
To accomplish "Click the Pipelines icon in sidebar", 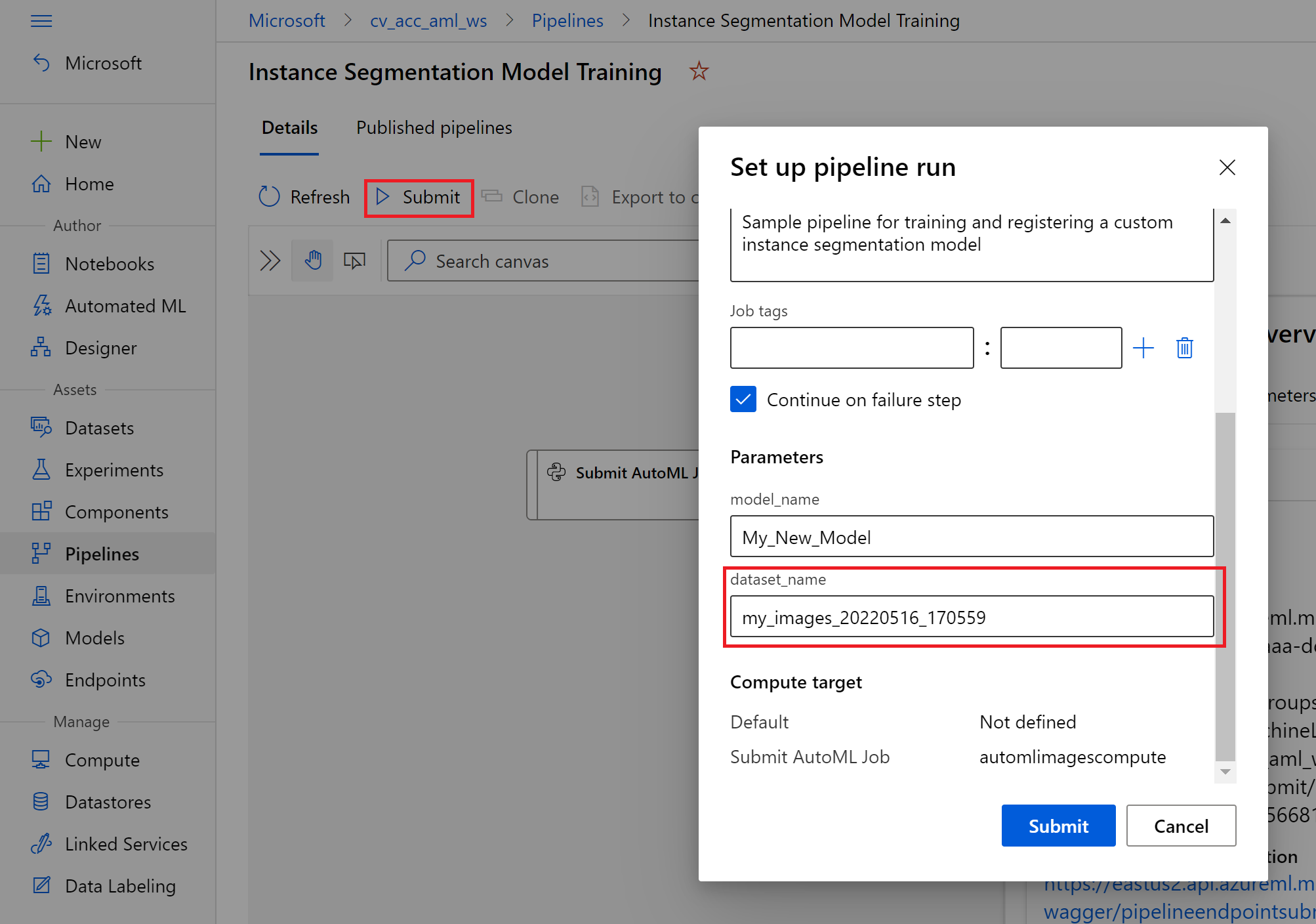I will click(40, 553).
